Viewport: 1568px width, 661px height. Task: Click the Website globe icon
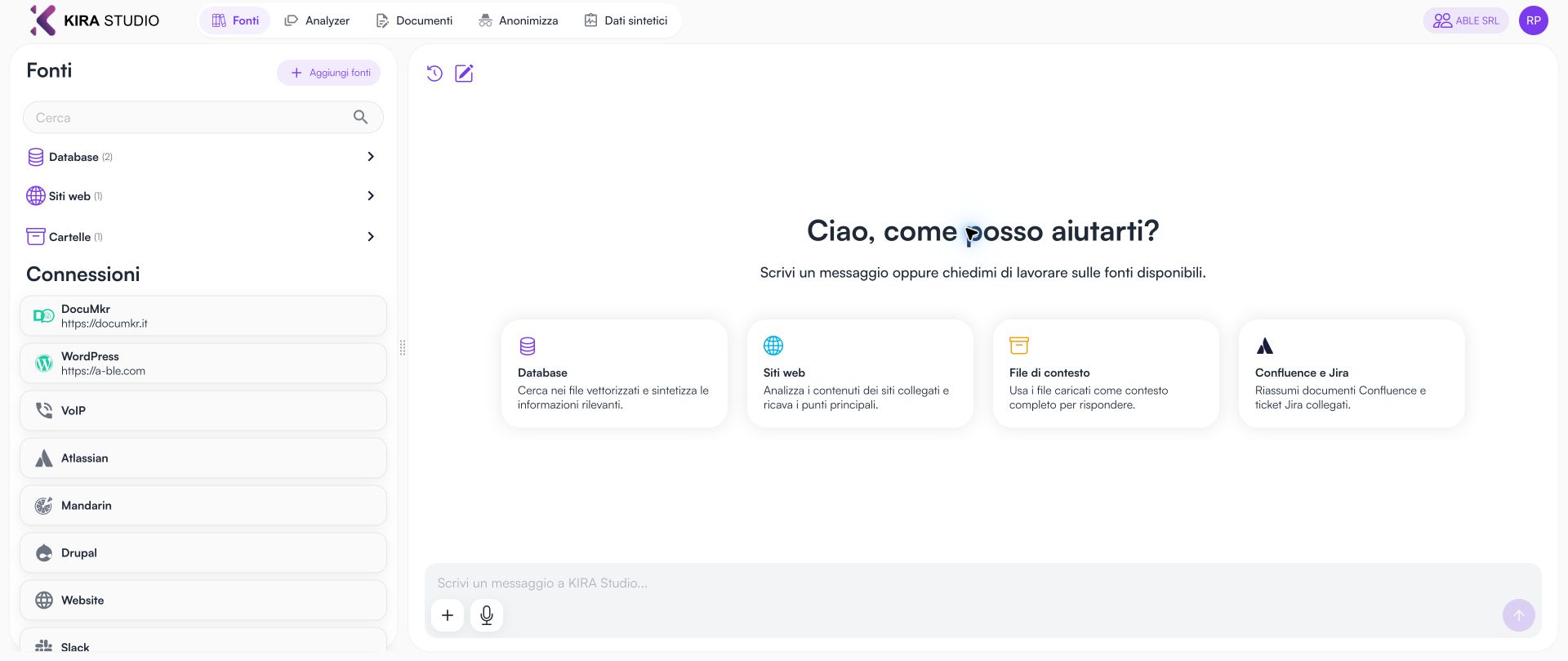(44, 601)
